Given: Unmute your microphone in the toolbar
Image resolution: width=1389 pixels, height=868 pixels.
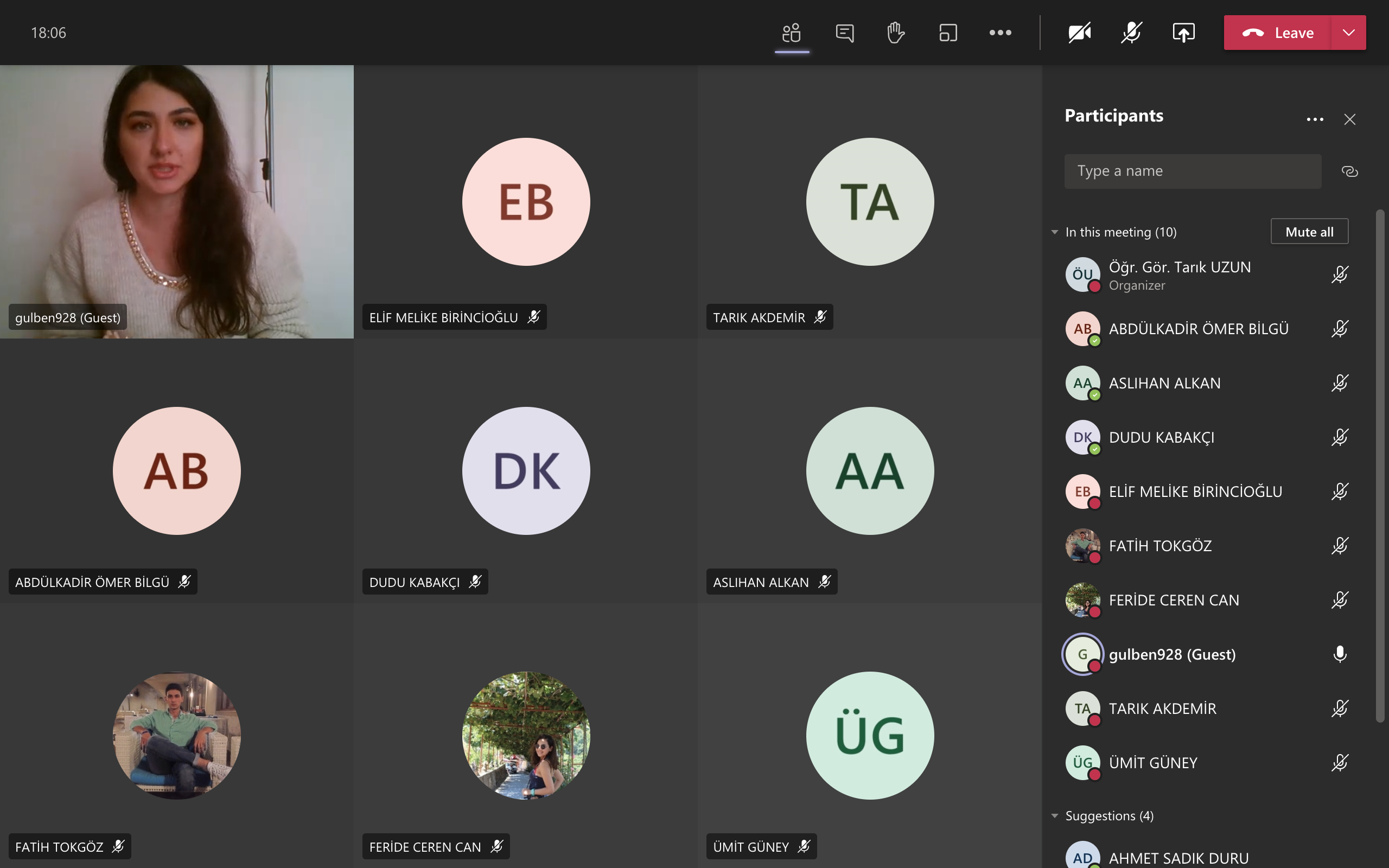Looking at the screenshot, I should 1131,33.
